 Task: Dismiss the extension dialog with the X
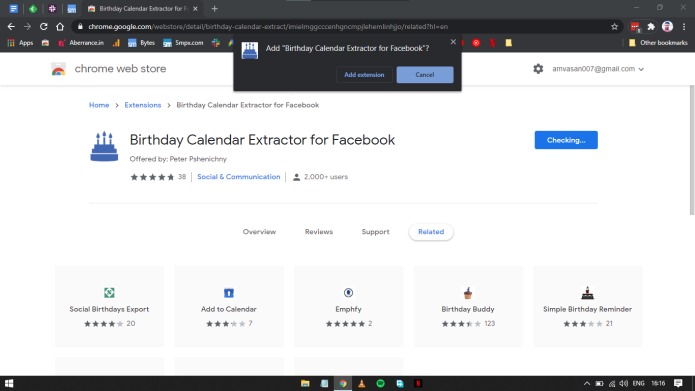(x=453, y=42)
